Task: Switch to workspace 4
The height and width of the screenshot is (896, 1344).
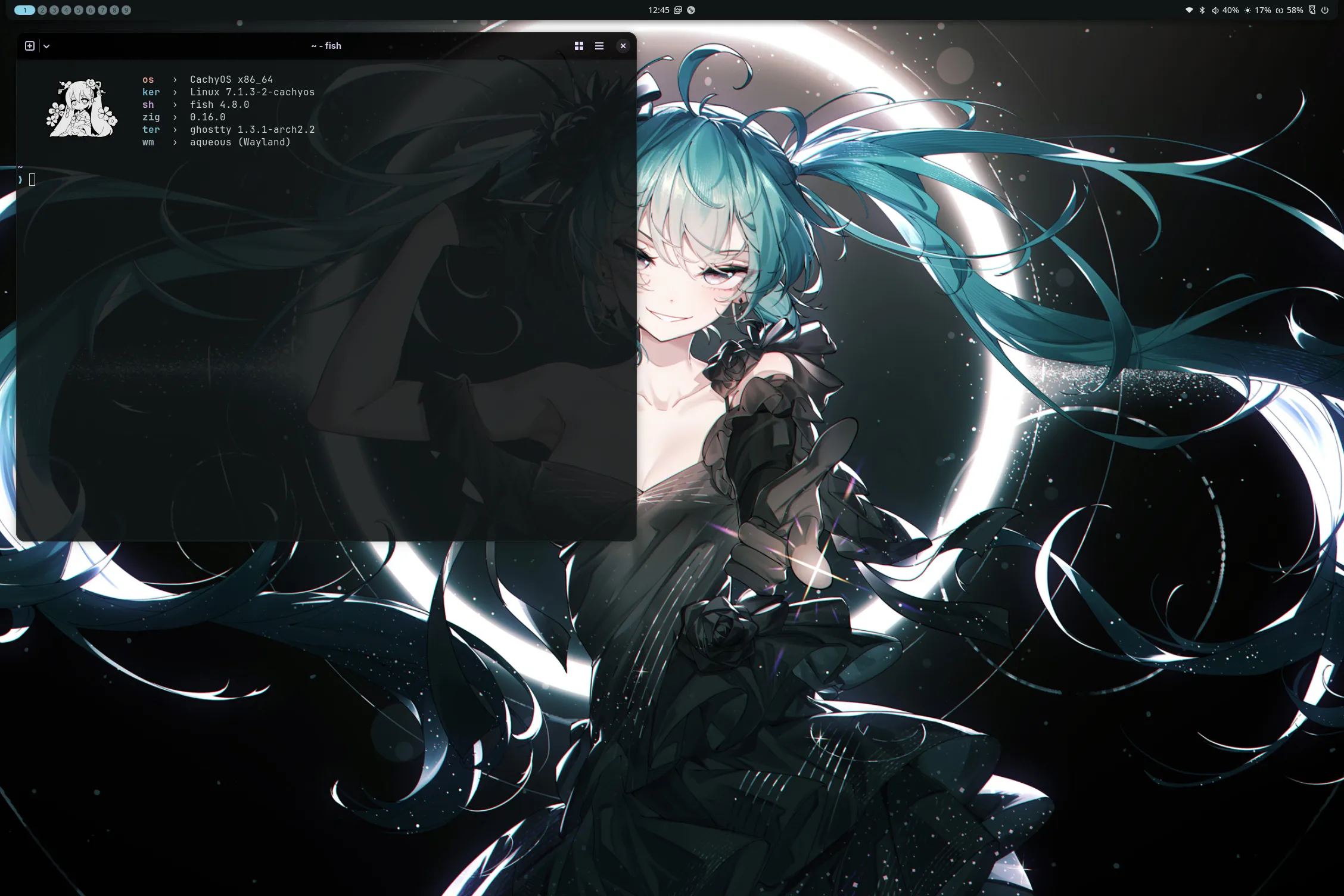Action: tap(66, 10)
